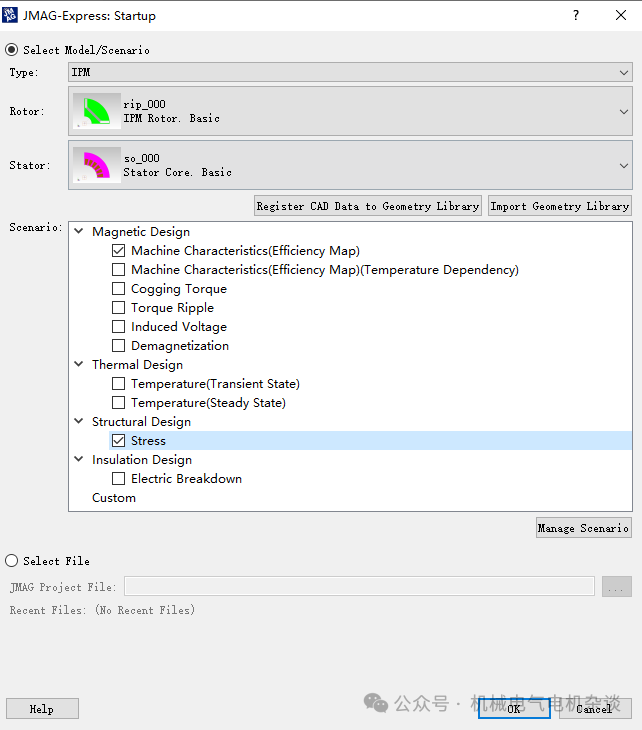Select the rip_000 rotor thumbnail
The image size is (642, 730).
coord(97,111)
